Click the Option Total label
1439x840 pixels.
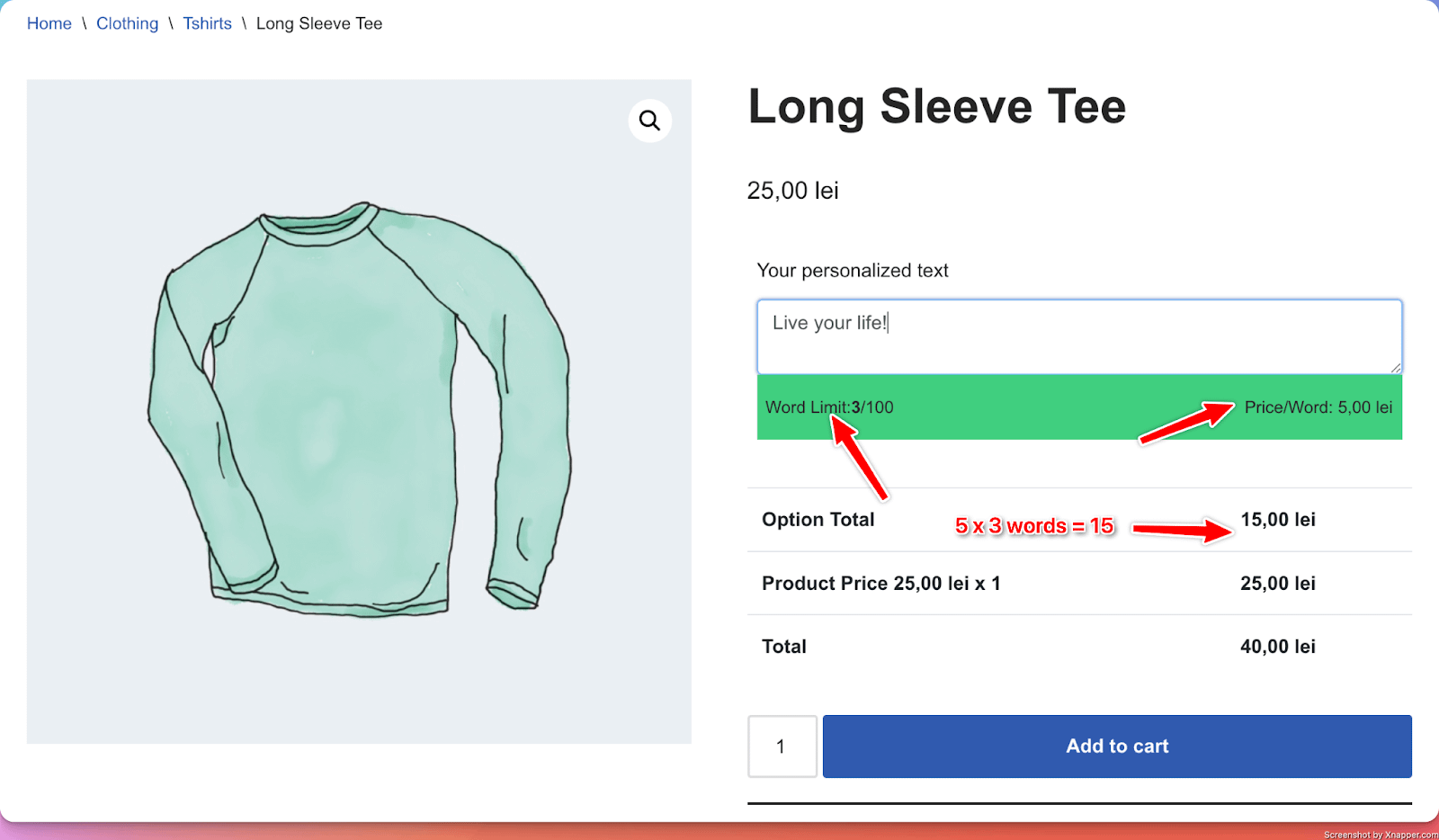(818, 520)
